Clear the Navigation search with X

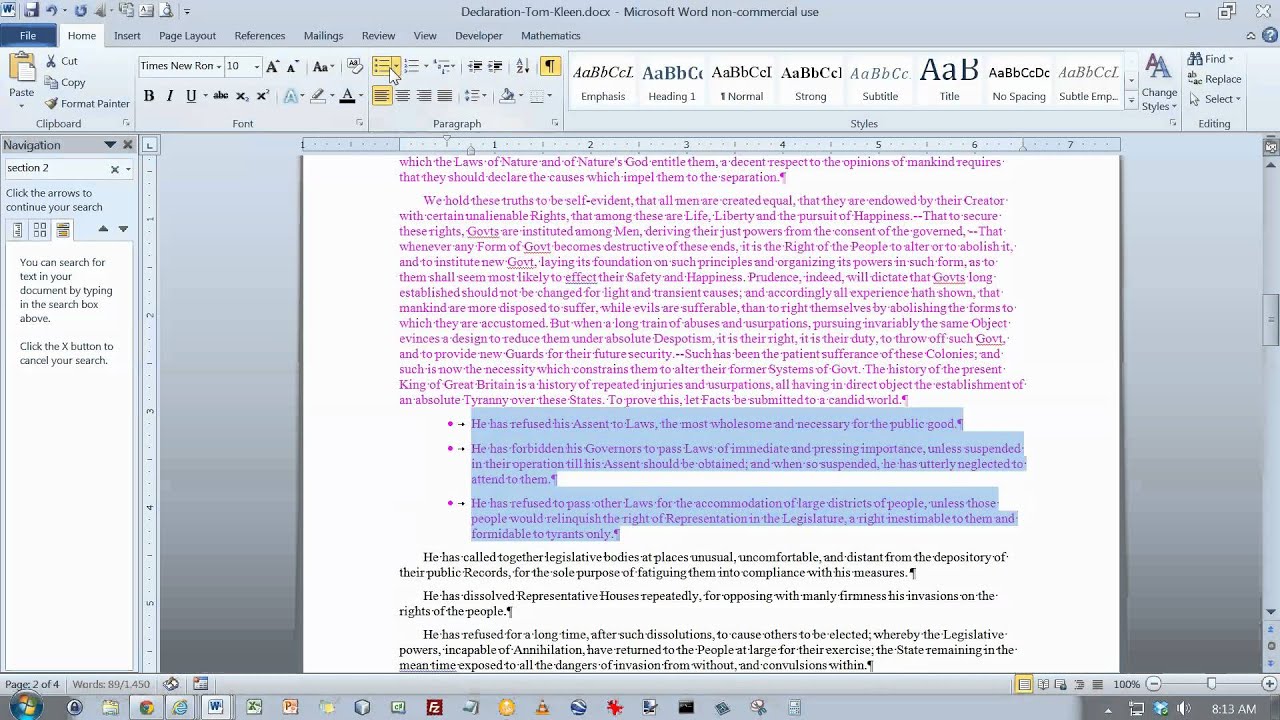(x=114, y=169)
